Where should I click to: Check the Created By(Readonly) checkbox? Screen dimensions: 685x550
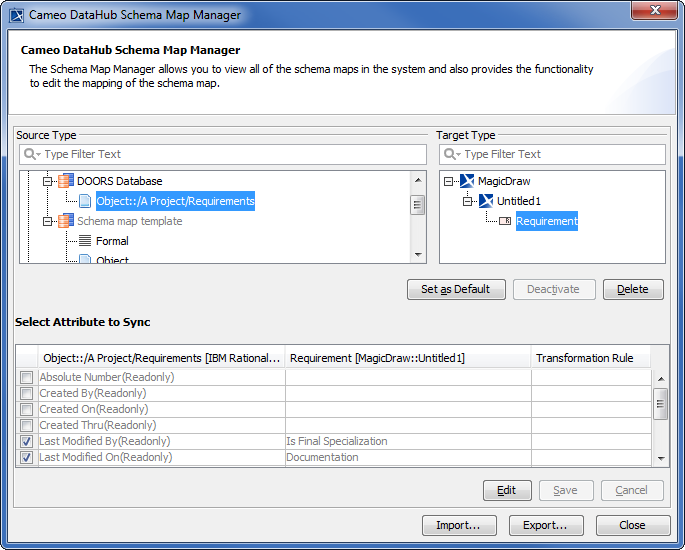click(x=27, y=393)
